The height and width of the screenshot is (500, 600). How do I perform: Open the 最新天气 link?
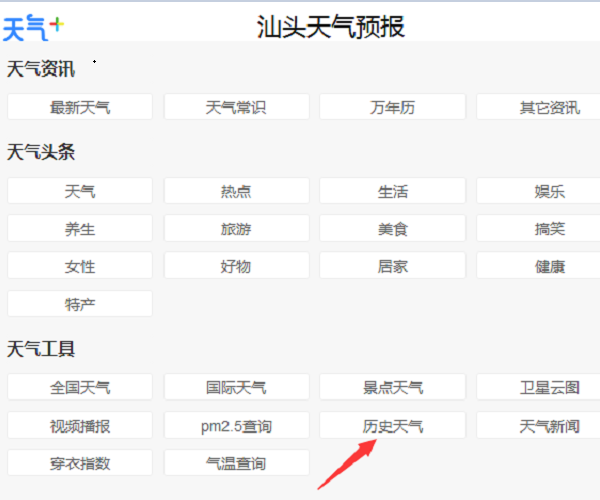[80, 107]
